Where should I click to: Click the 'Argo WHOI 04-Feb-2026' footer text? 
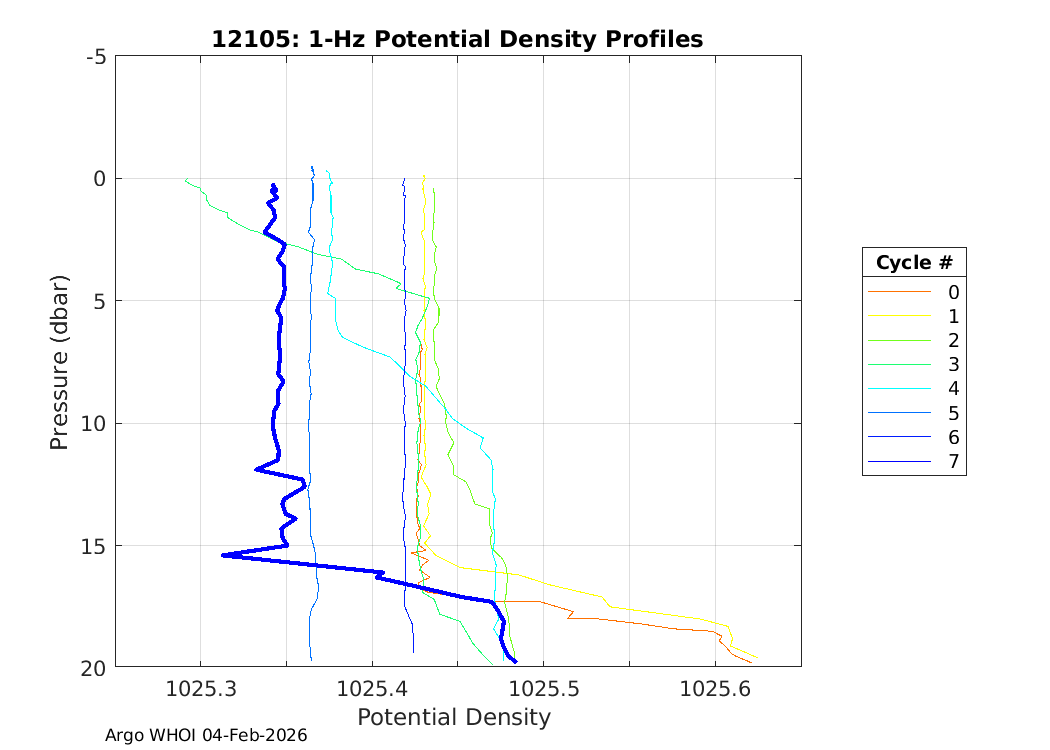click(206, 735)
